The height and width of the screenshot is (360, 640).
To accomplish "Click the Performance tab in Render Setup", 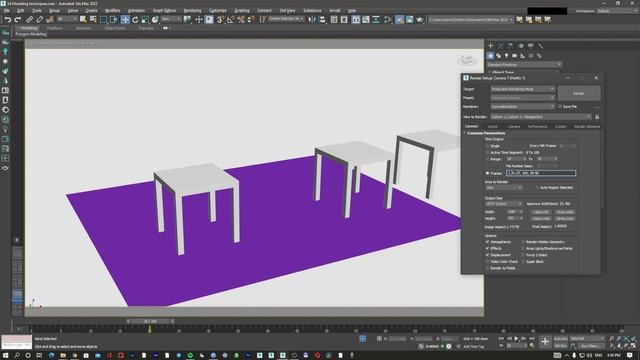I will (537, 127).
